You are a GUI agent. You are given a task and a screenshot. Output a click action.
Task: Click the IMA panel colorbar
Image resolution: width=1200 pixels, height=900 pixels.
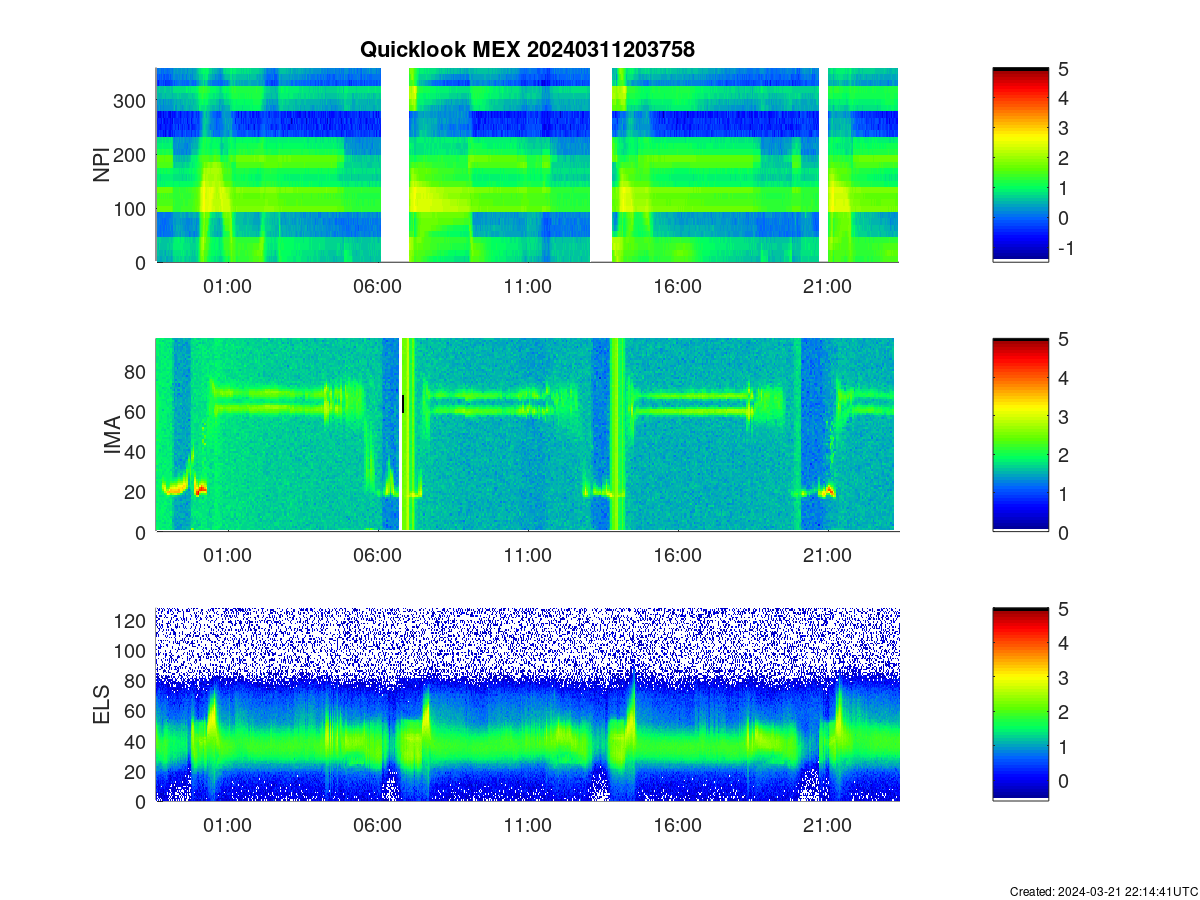point(1020,435)
